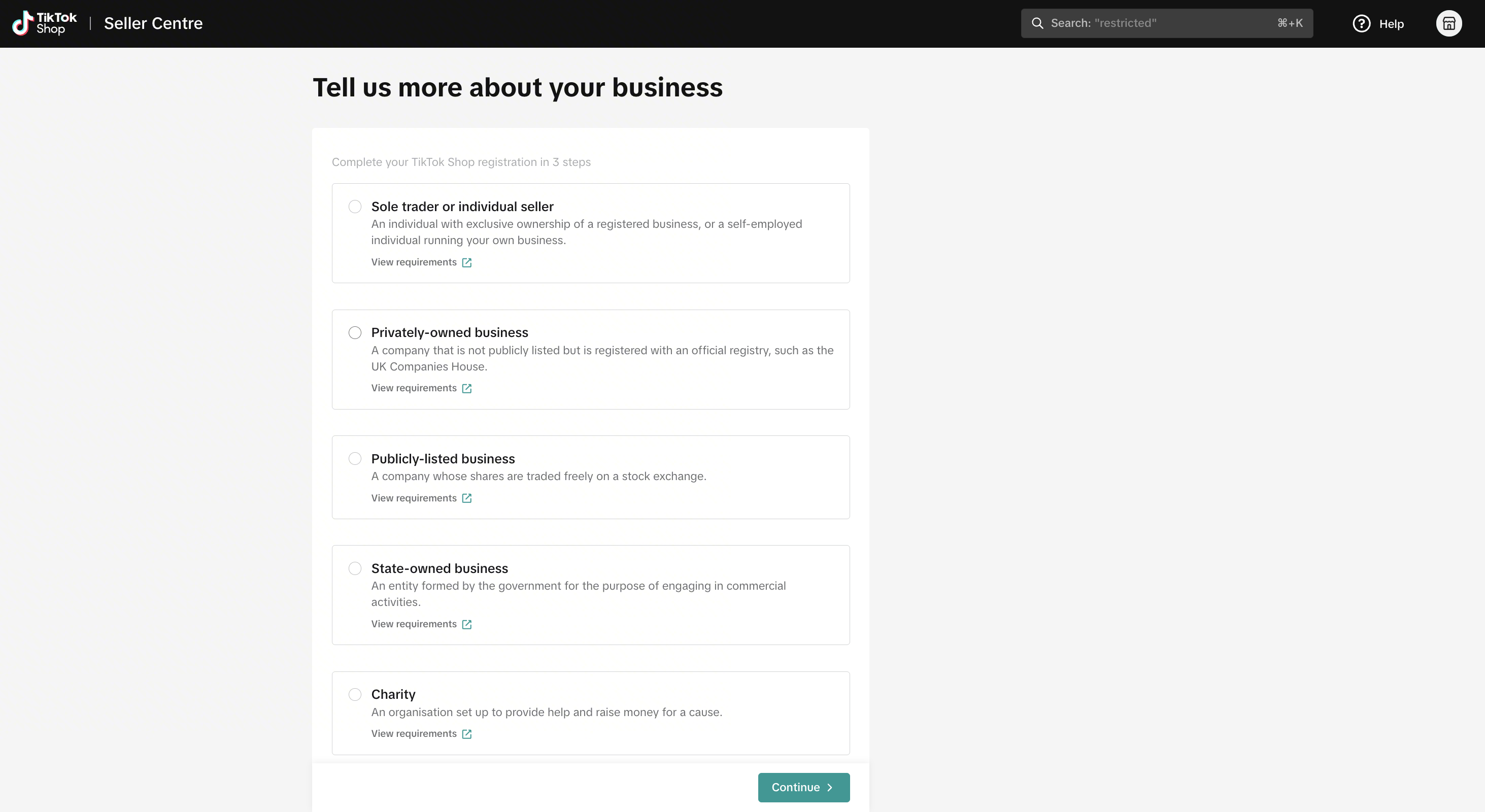The image size is (1485, 812).
Task: Click external link icon under State-owned business
Action: pos(467,625)
